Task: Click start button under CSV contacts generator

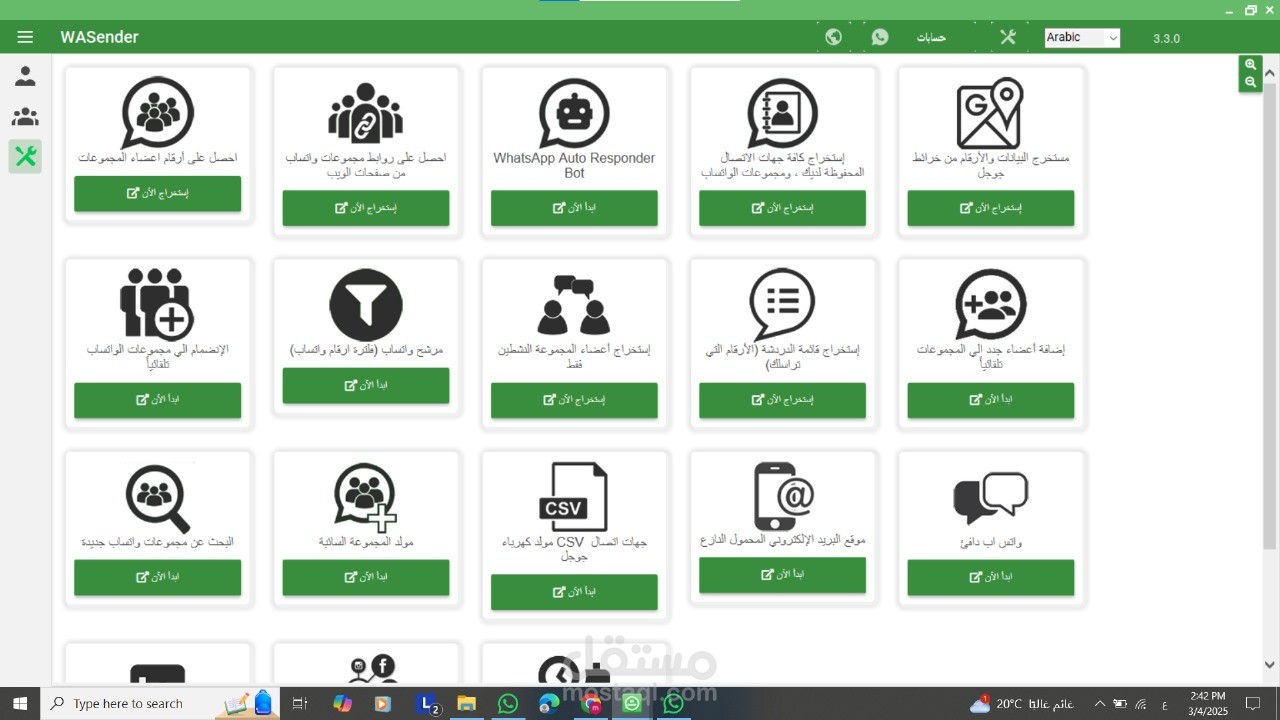Action: 574,592
